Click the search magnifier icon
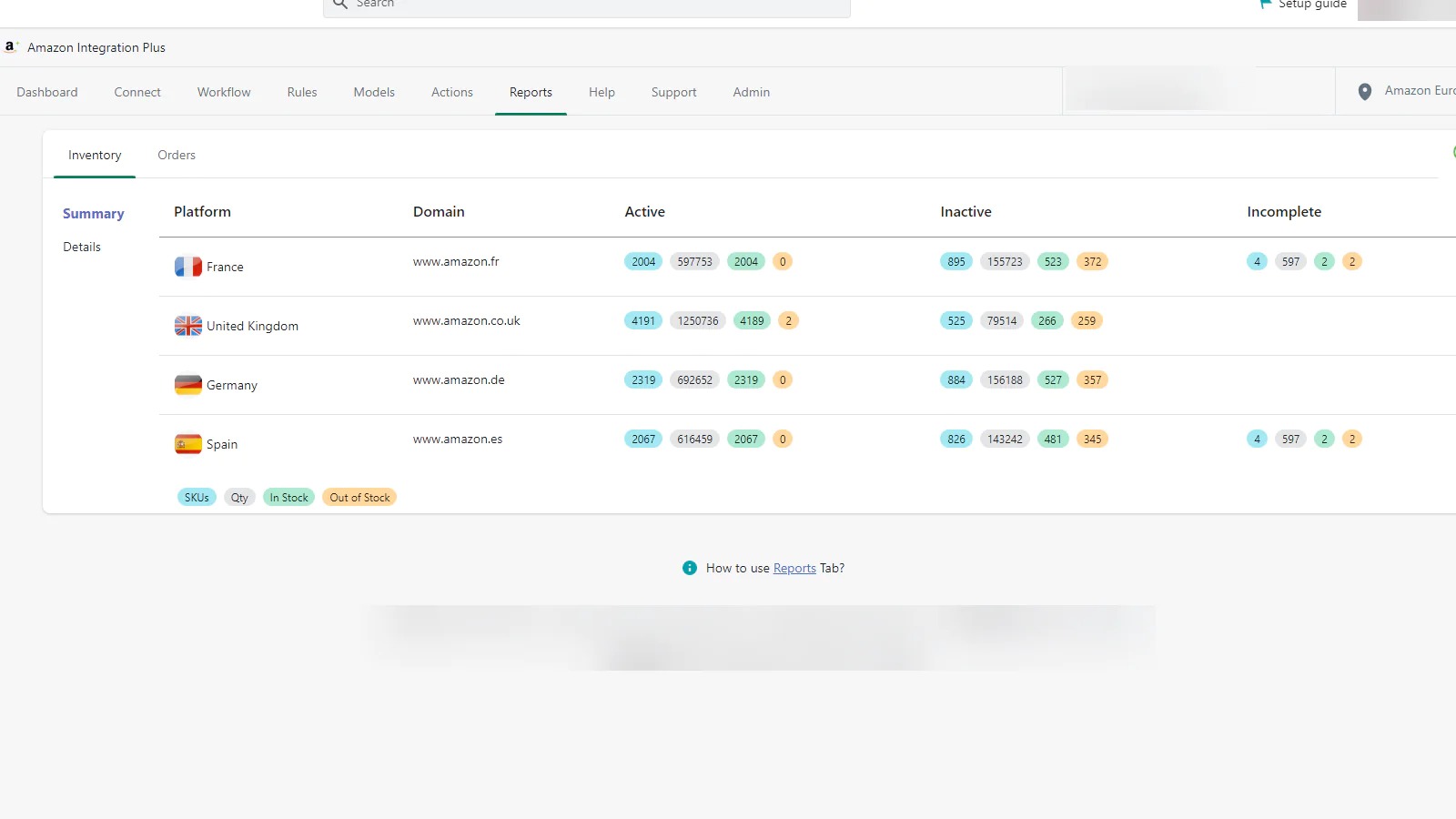1456x819 pixels. point(340,4)
